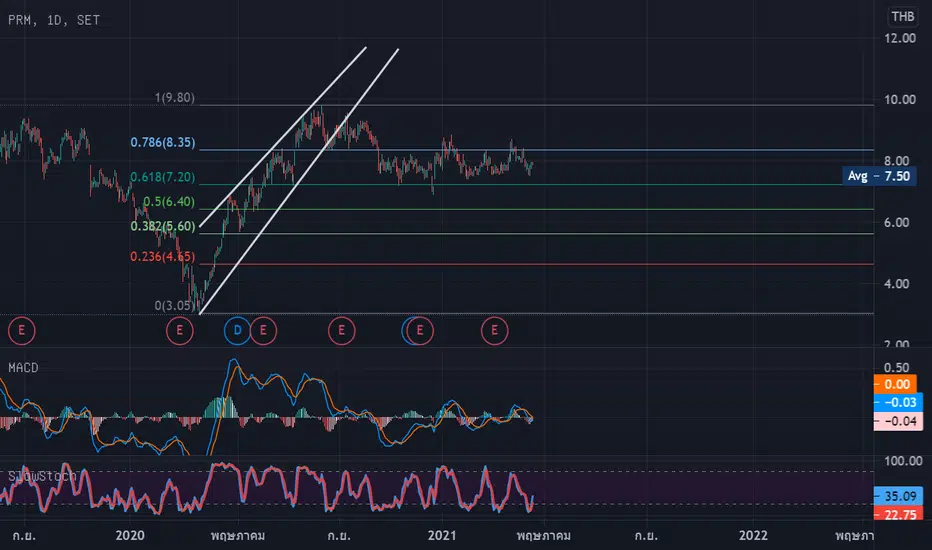Click the 4.00 price axis label
932x550 pixels.
pos(896,284)
